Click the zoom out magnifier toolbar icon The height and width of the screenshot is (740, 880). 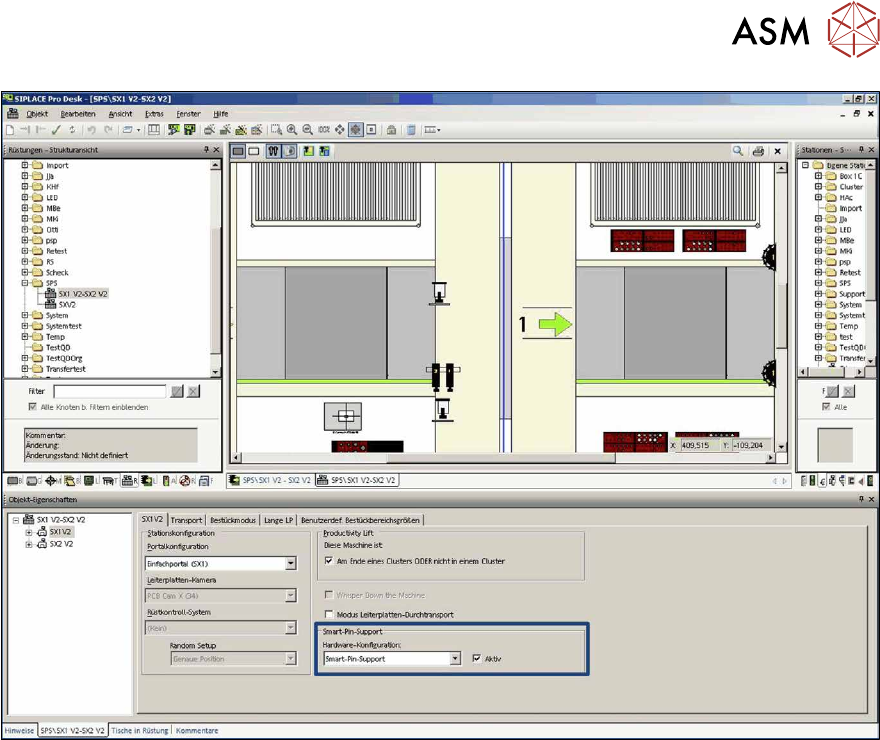tap(307, 130)
